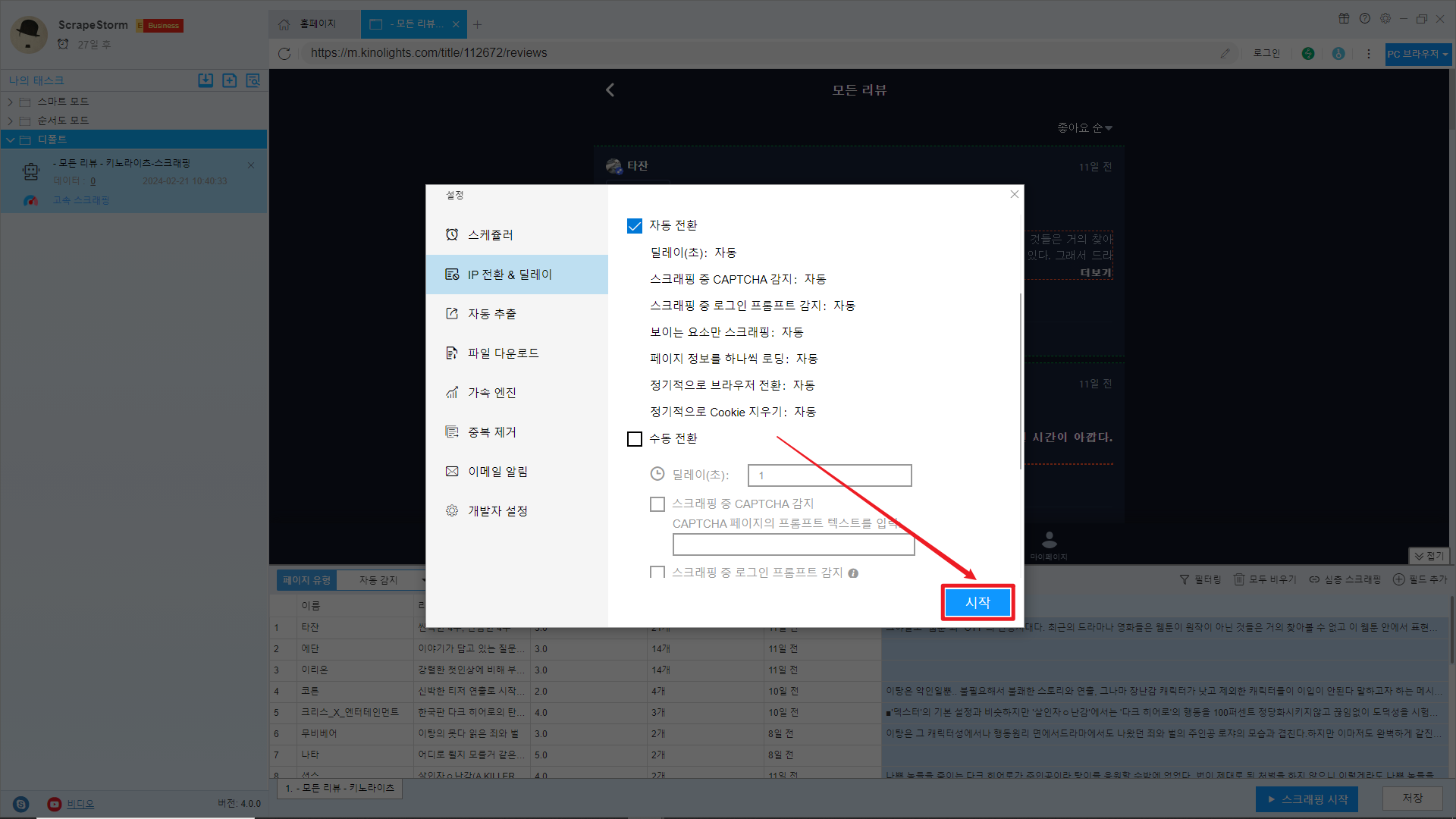Open the 비디오 link
The height and width of the screenshot is (819, 1456).
pos(80,804)
